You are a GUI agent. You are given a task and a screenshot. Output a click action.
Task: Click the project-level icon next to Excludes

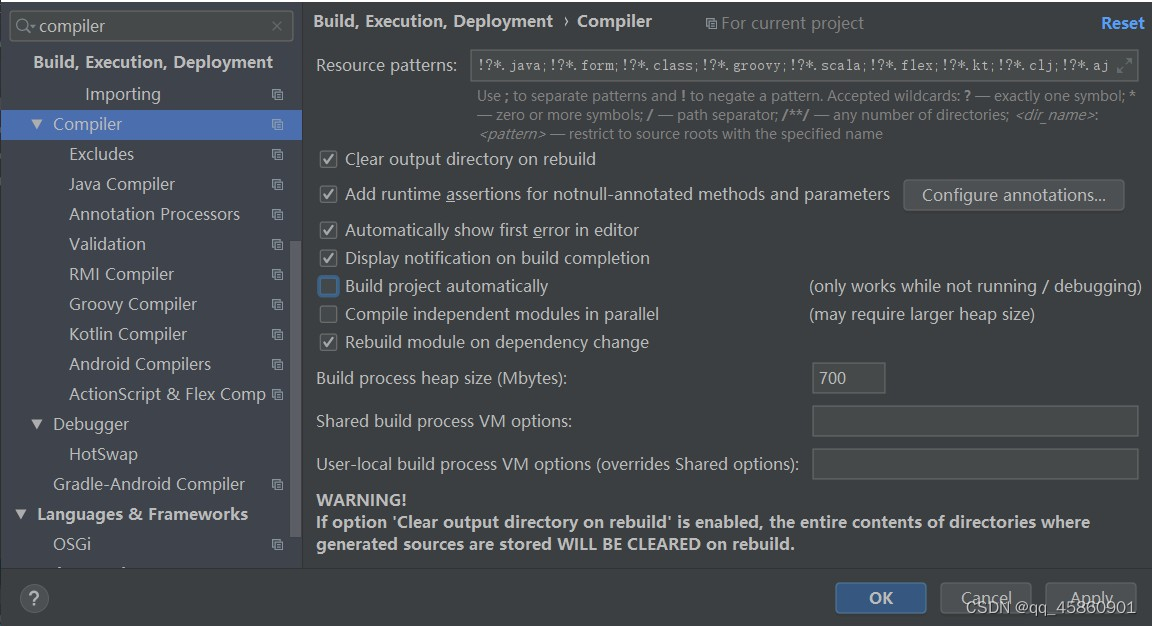(x=278, y=154)
